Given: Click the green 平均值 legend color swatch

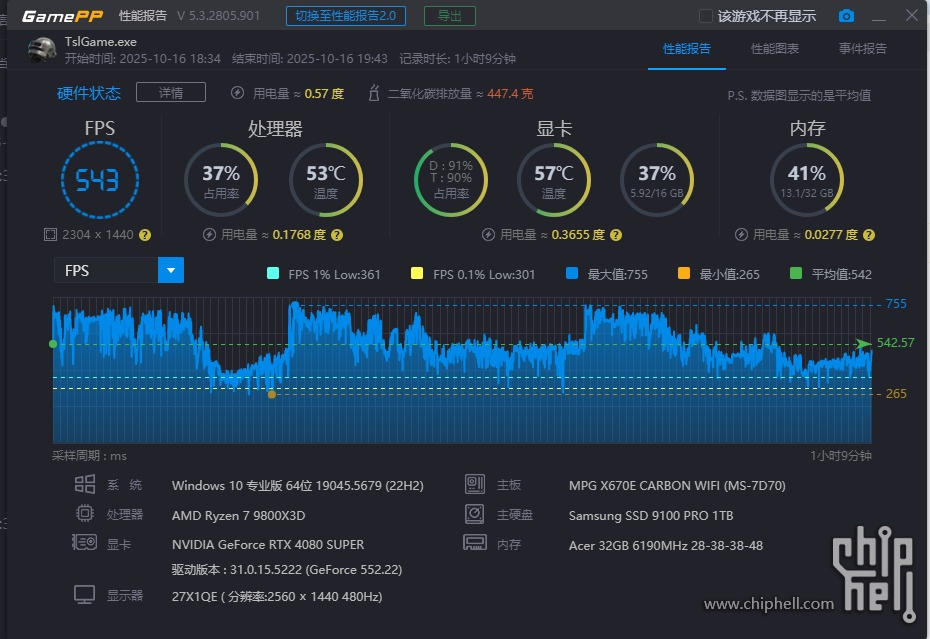Looking at the screenshot, I should click(795, 274).
